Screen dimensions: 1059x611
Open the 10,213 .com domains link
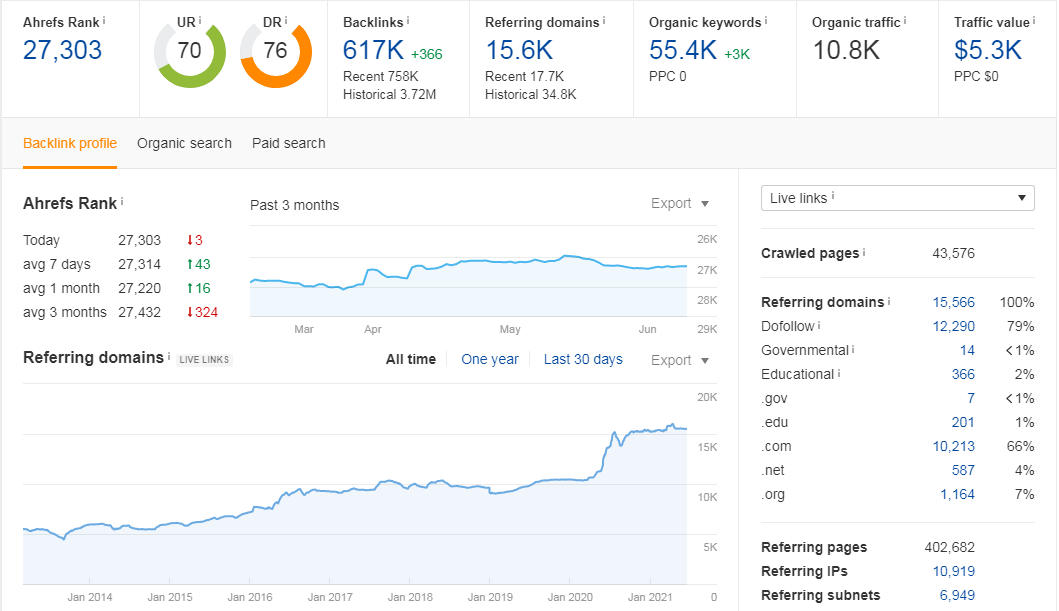click(954, 446)
